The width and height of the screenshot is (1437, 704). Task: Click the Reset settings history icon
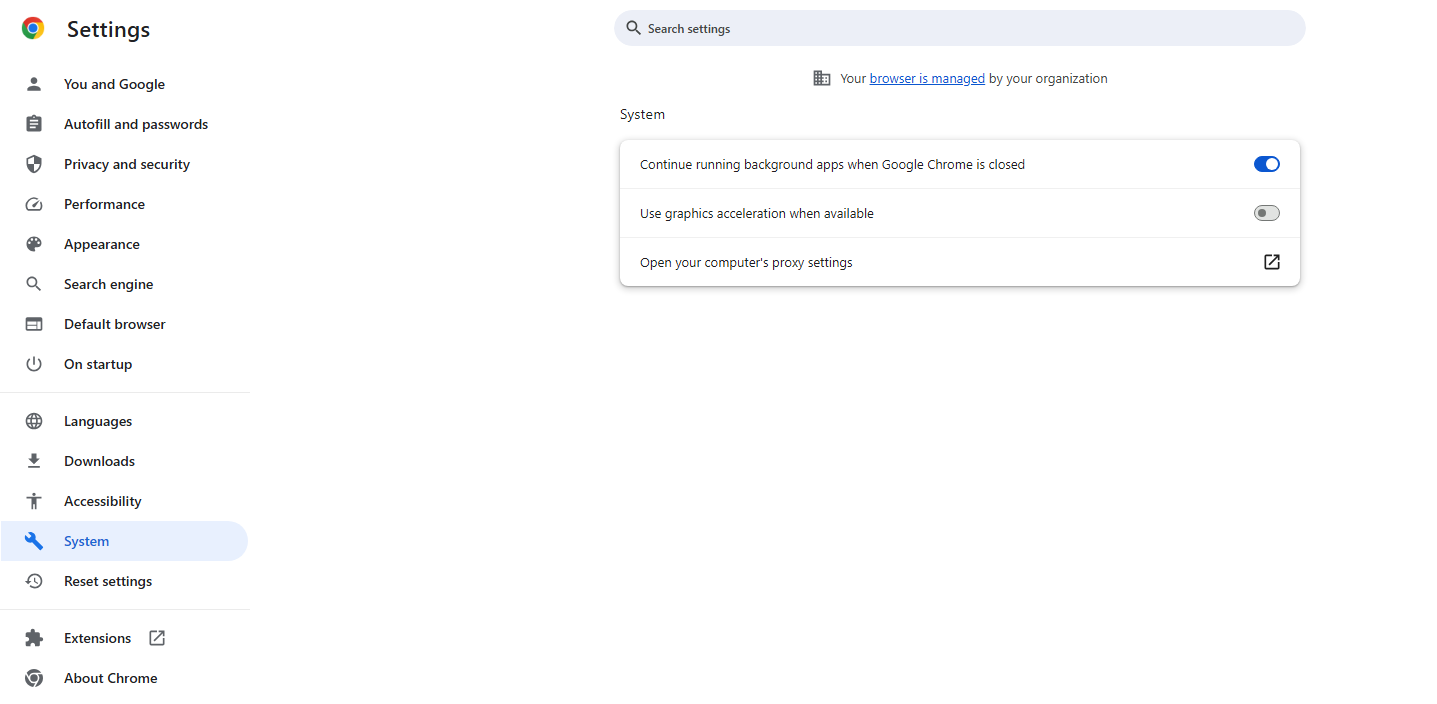(34, 581)
